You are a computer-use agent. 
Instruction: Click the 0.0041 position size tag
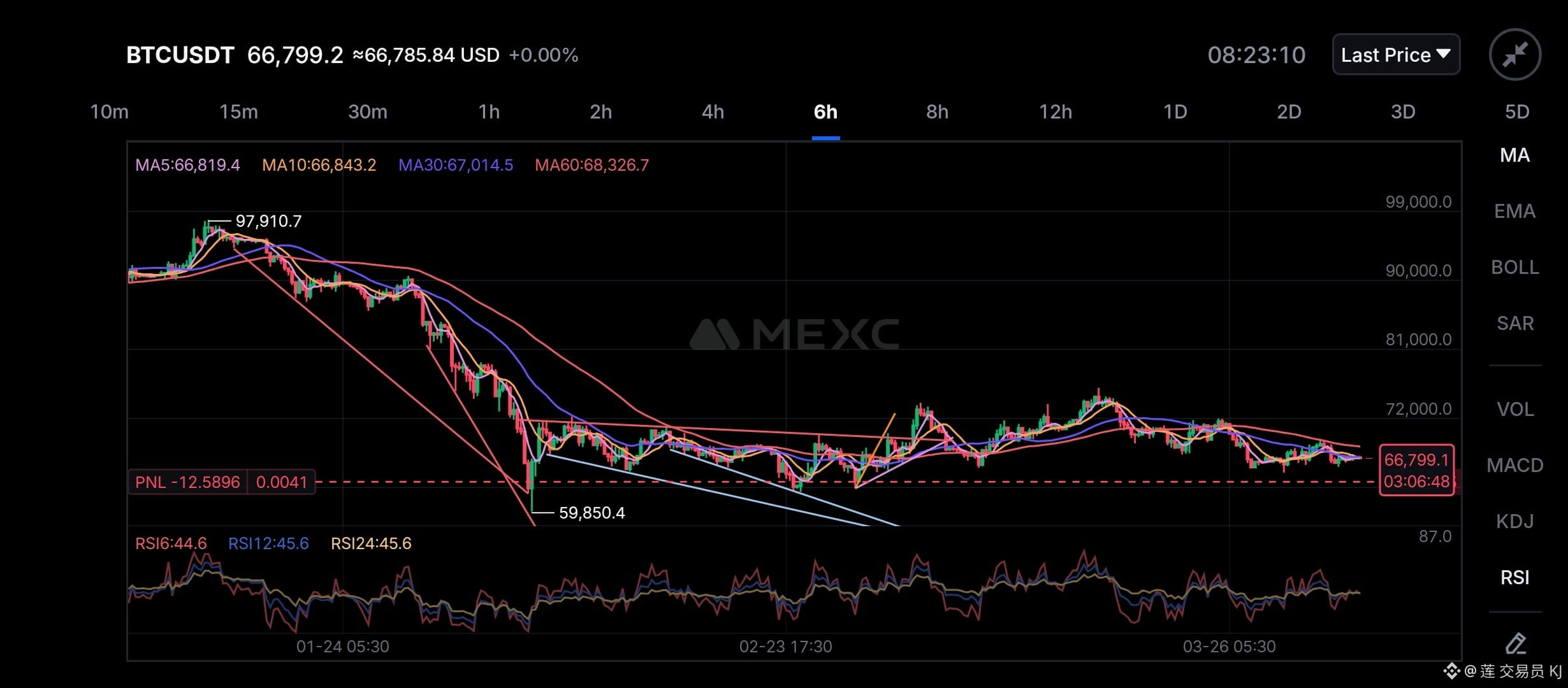pos(281,482)
